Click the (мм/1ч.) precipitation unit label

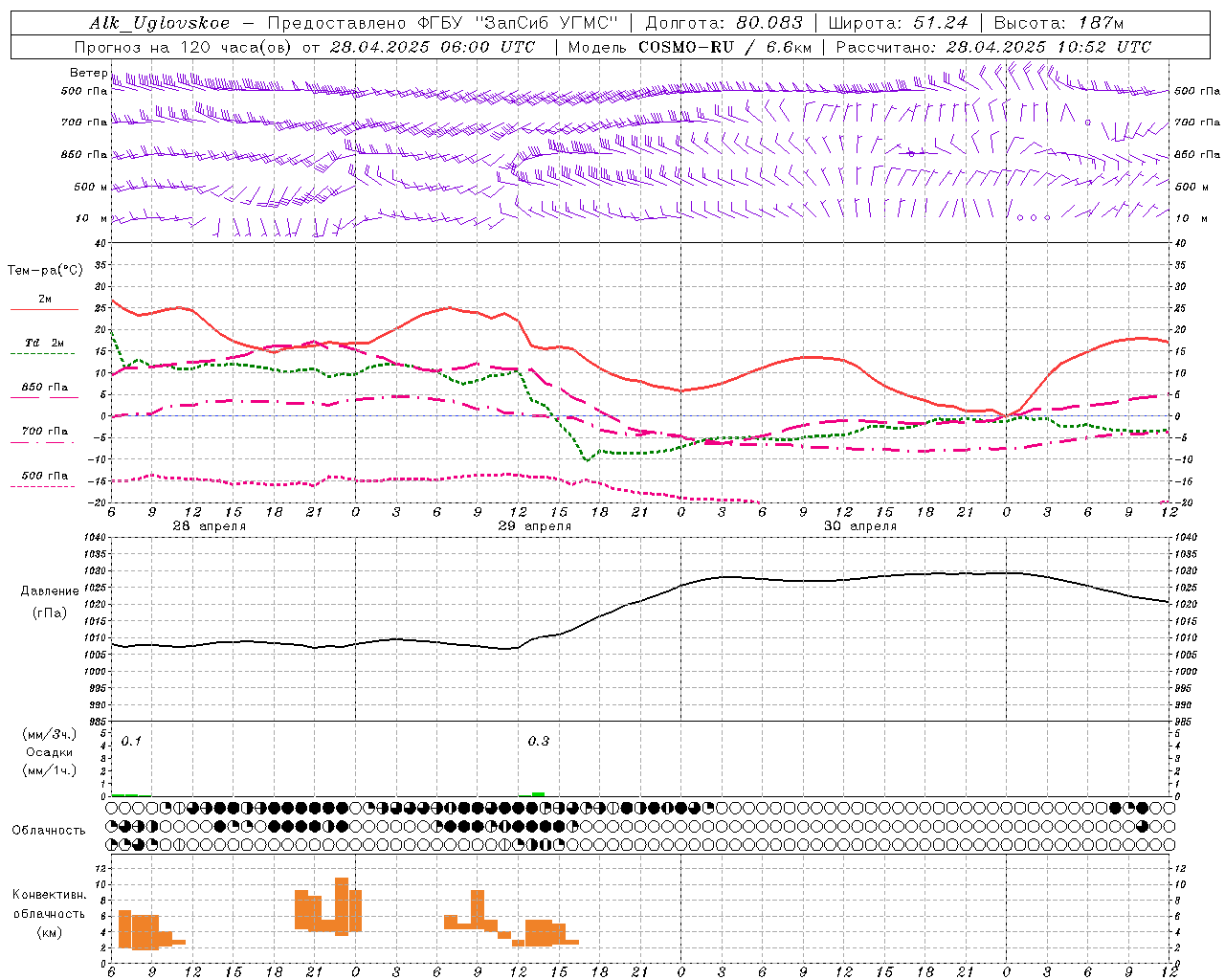(x=50, y=770)
